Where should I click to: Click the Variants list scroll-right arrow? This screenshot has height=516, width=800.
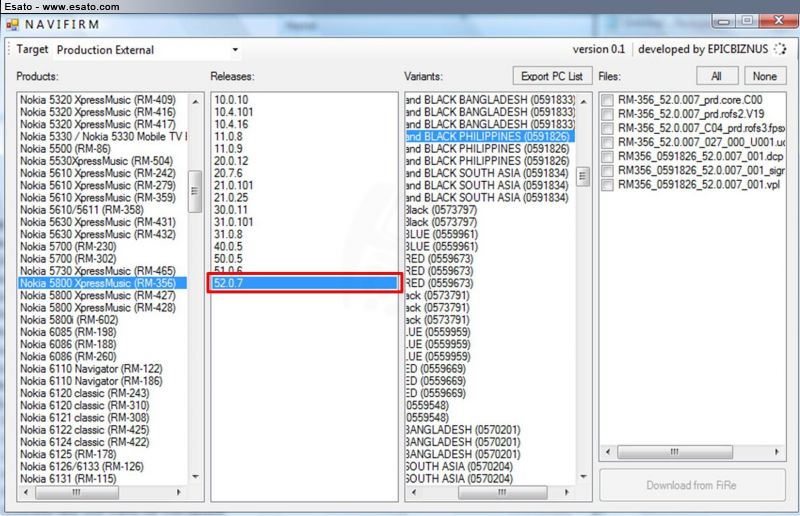pos(566,492)
